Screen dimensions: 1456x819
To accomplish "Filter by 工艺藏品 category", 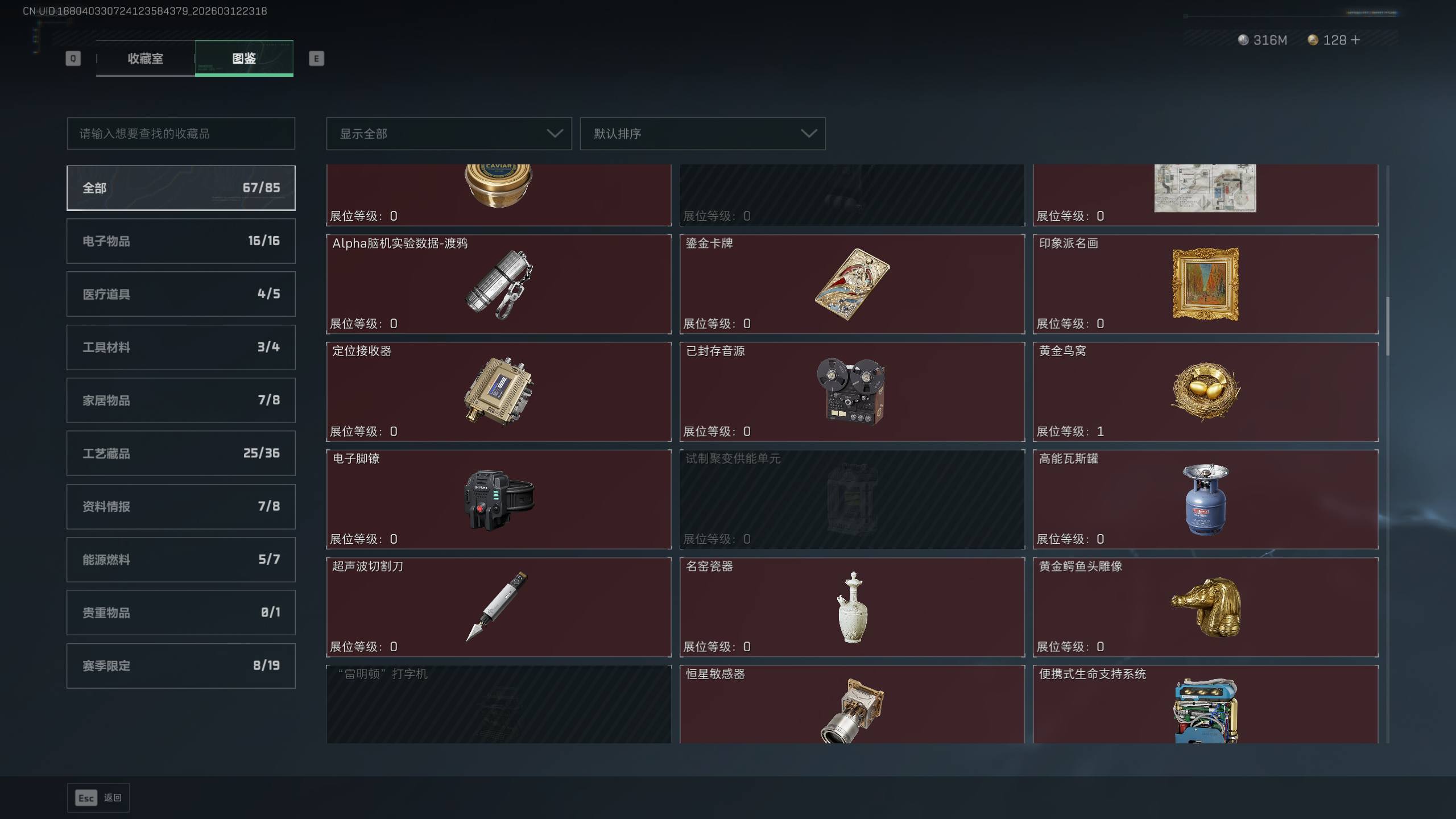I will click(181, 453).
